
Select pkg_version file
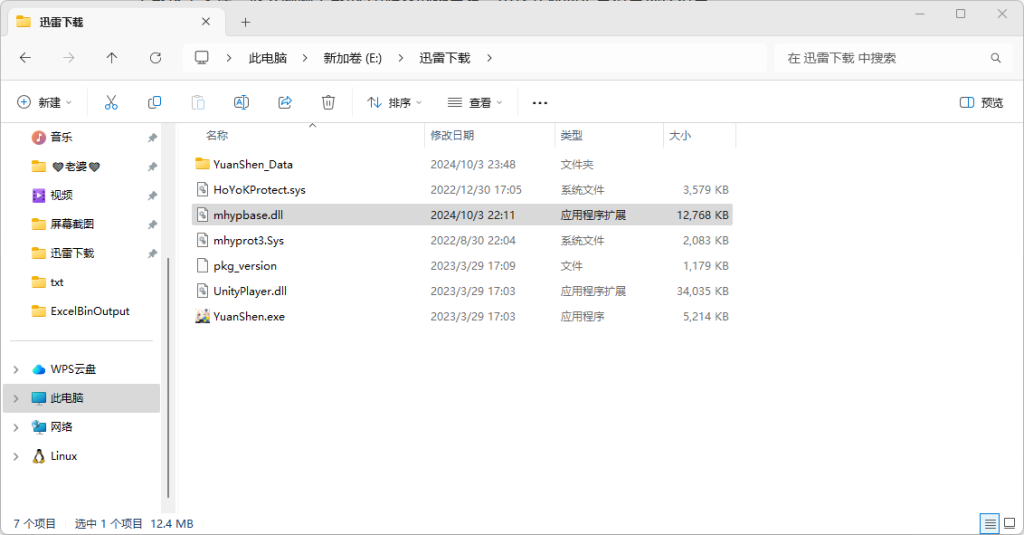coord(462,266)
